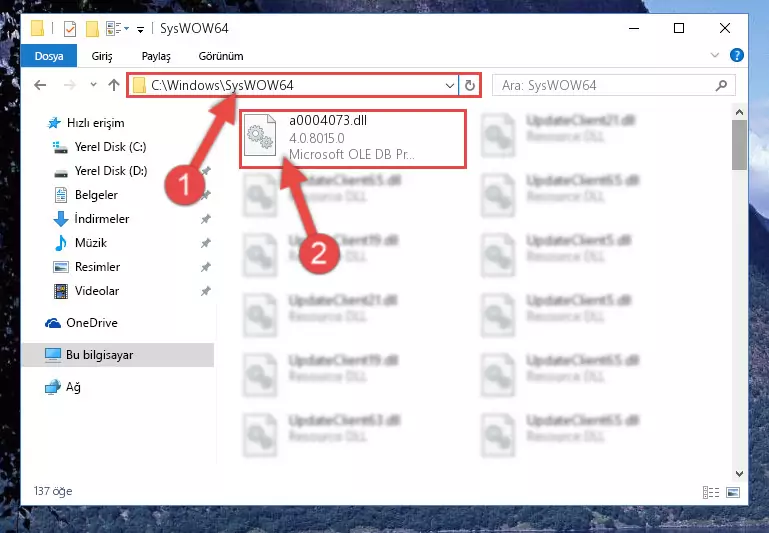
Task: Click the Properties icon in quick access toolbar
Action: [70, 29]
